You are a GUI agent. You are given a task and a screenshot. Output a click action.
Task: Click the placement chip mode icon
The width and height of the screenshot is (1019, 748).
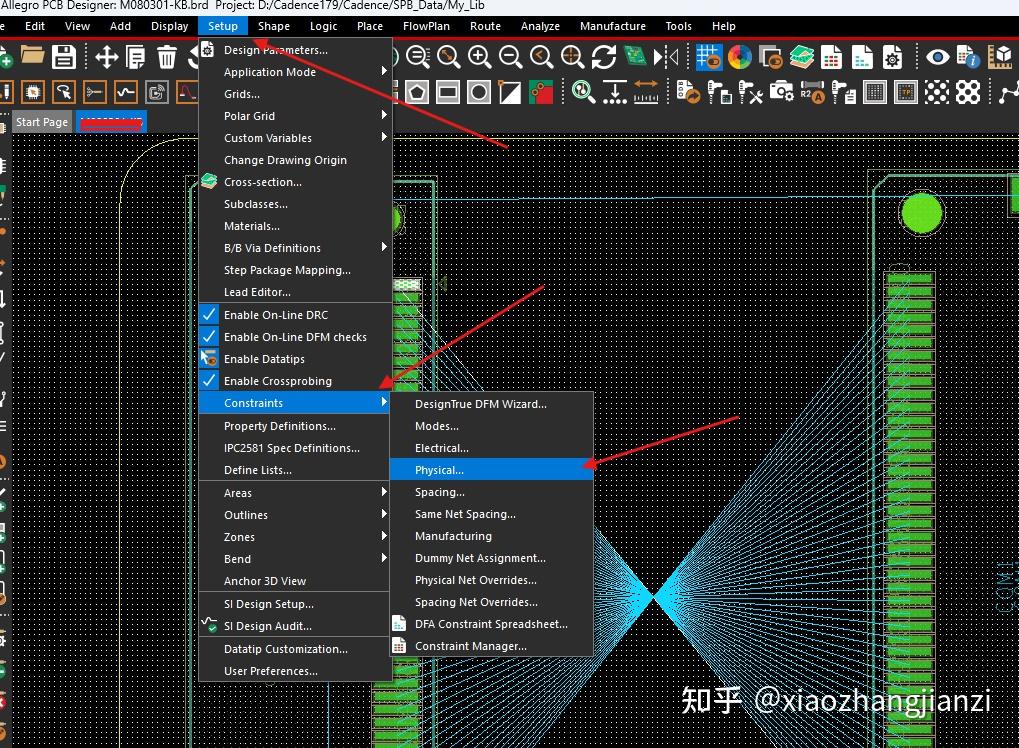[32, 92]
